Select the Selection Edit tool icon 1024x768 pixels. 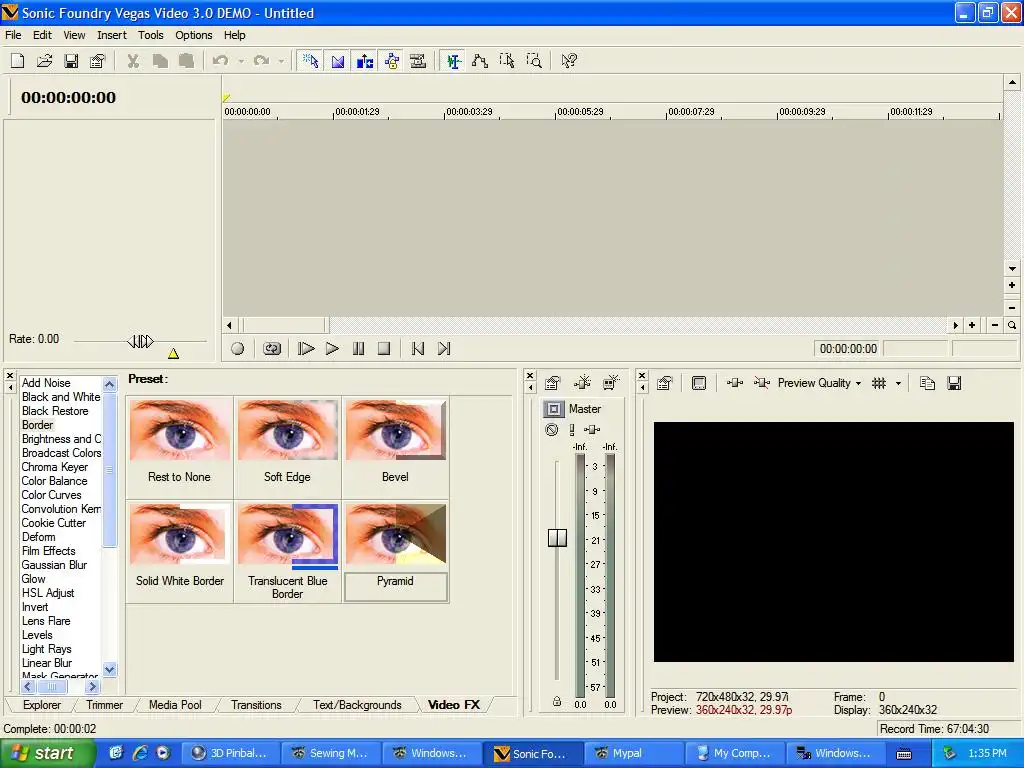point(507,61)
